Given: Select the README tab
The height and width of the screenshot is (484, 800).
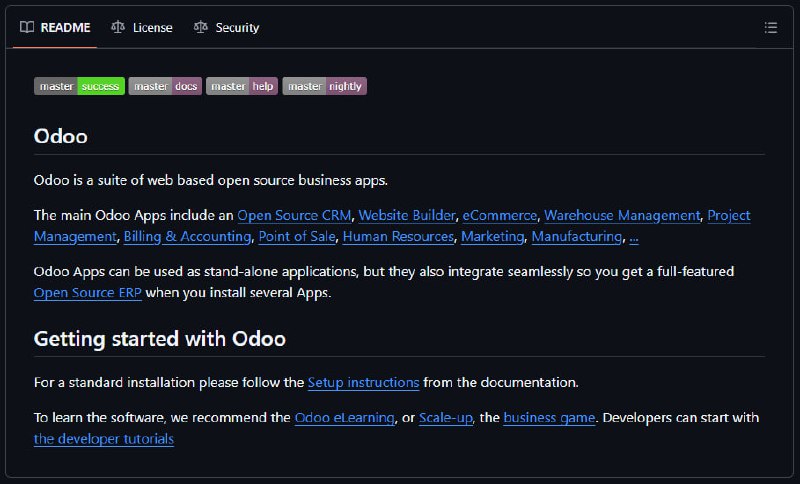Looking at the screenshot, I should tap(55, 28).
